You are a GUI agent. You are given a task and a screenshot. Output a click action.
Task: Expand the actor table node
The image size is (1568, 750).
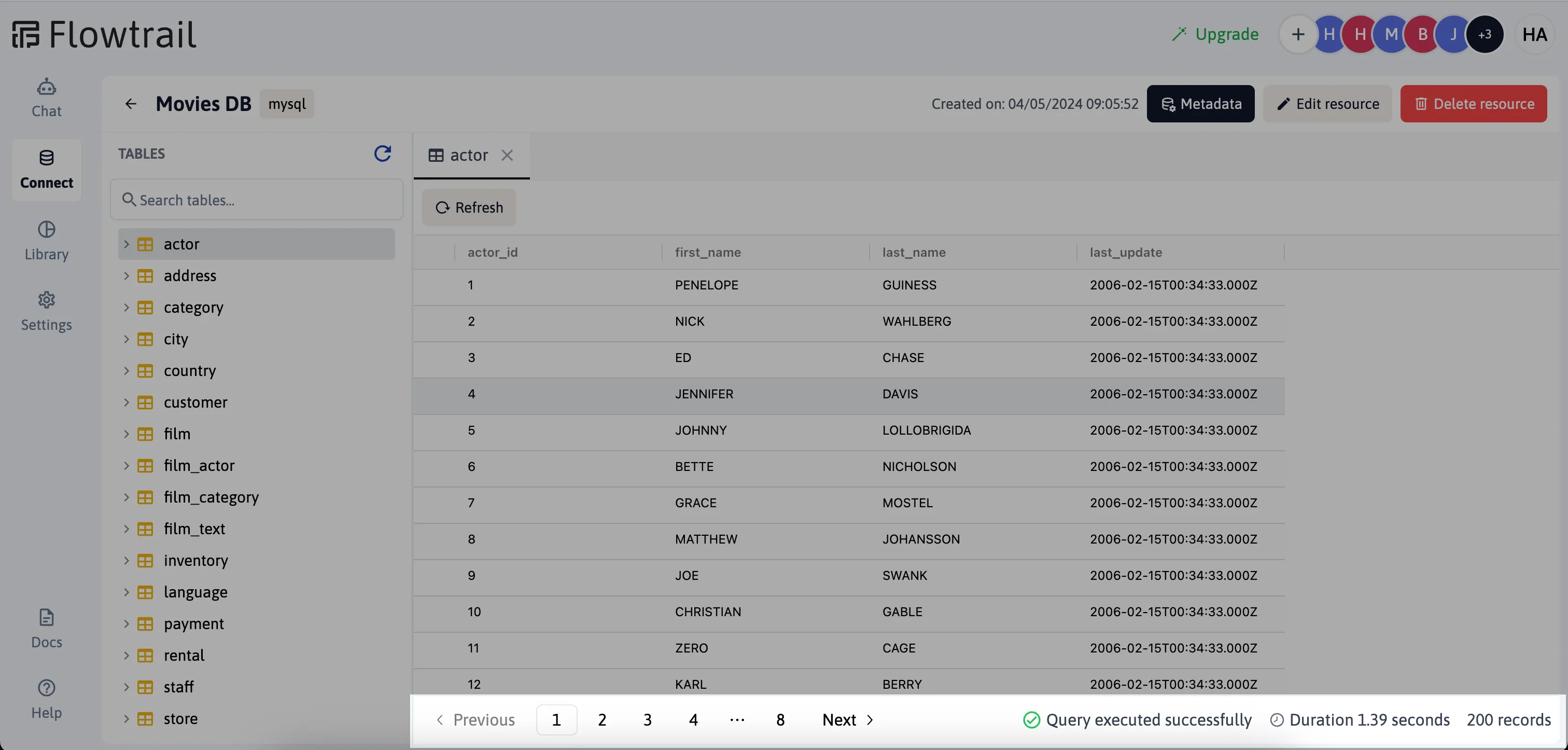[127, 244]
